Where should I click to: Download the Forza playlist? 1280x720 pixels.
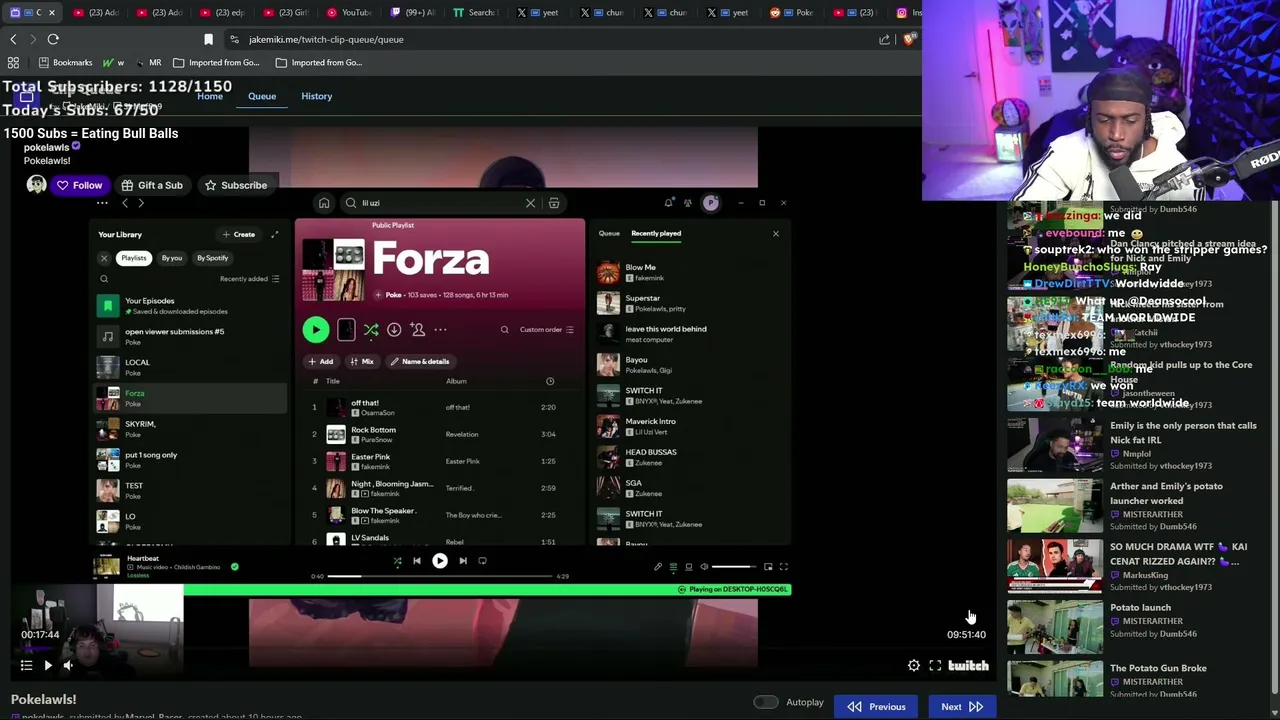tap(394, 329)
